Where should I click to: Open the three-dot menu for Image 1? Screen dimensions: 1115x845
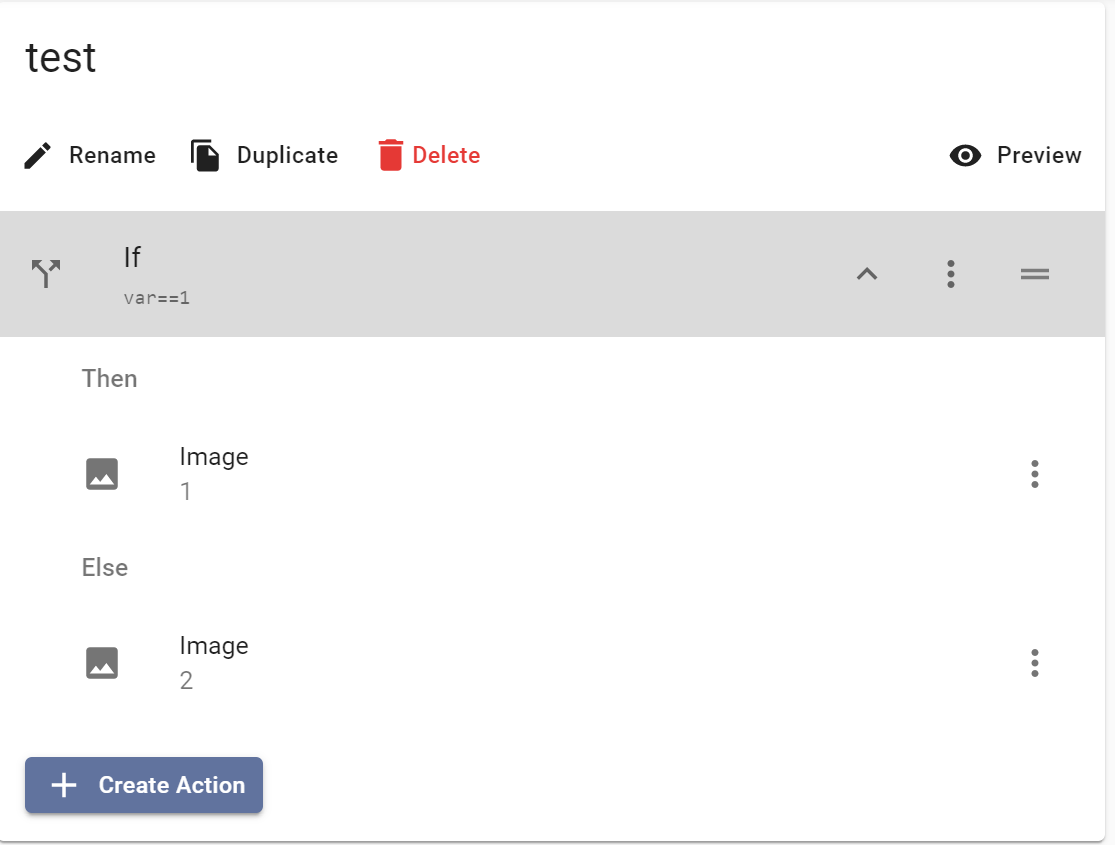click(x=1035, y=474)
